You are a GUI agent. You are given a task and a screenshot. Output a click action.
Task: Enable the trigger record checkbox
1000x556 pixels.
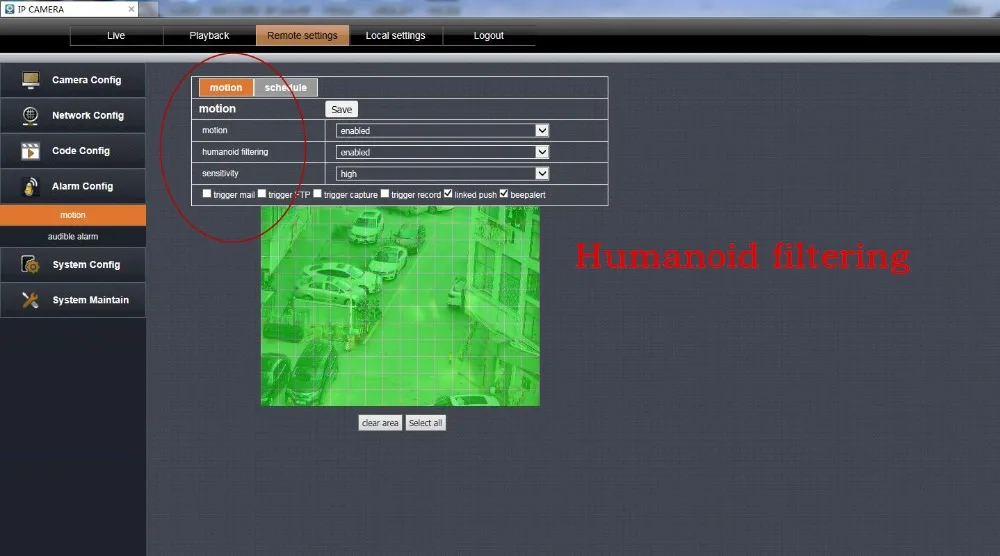pyautogui.click(x=385, y=194)
